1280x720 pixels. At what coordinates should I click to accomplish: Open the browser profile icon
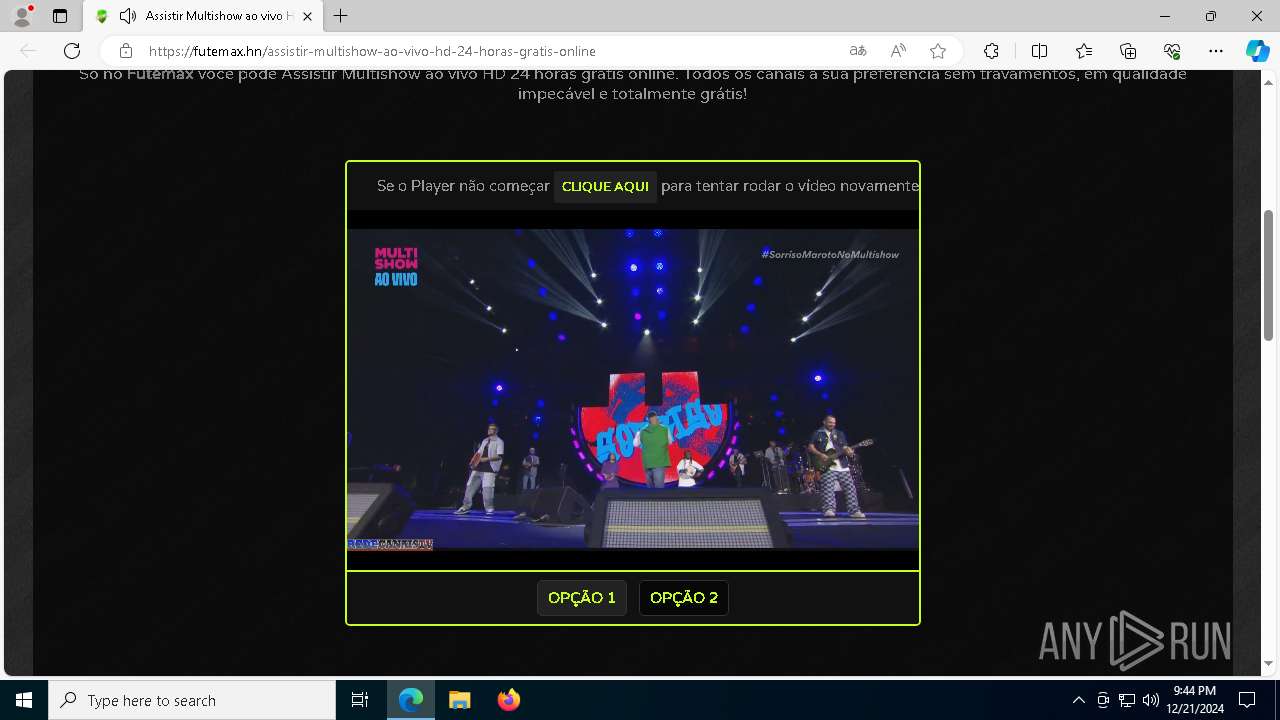22,16
